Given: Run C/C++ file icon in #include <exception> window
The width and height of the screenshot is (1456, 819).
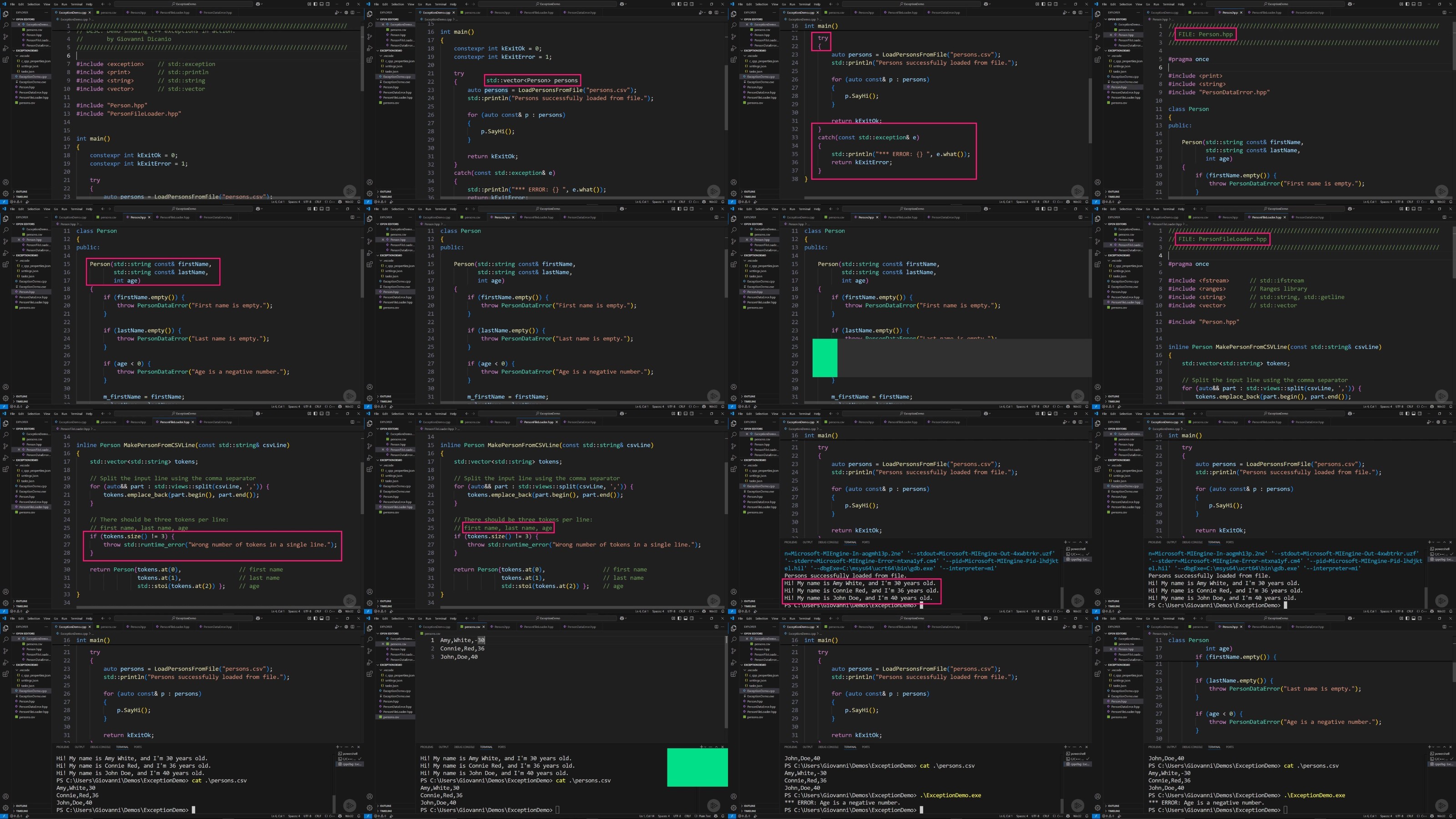Looking at the screenshot, I should [337, 12].
